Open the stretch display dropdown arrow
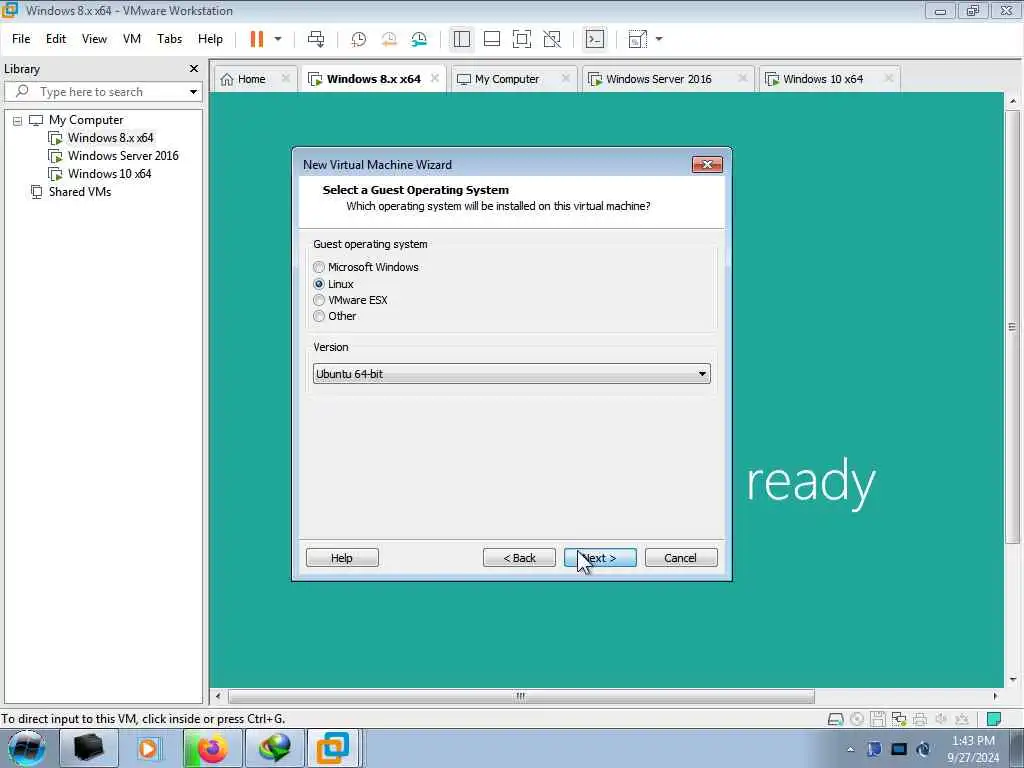Image resolution: width=1024 pixels, height=768 pixels. [659, 39]
